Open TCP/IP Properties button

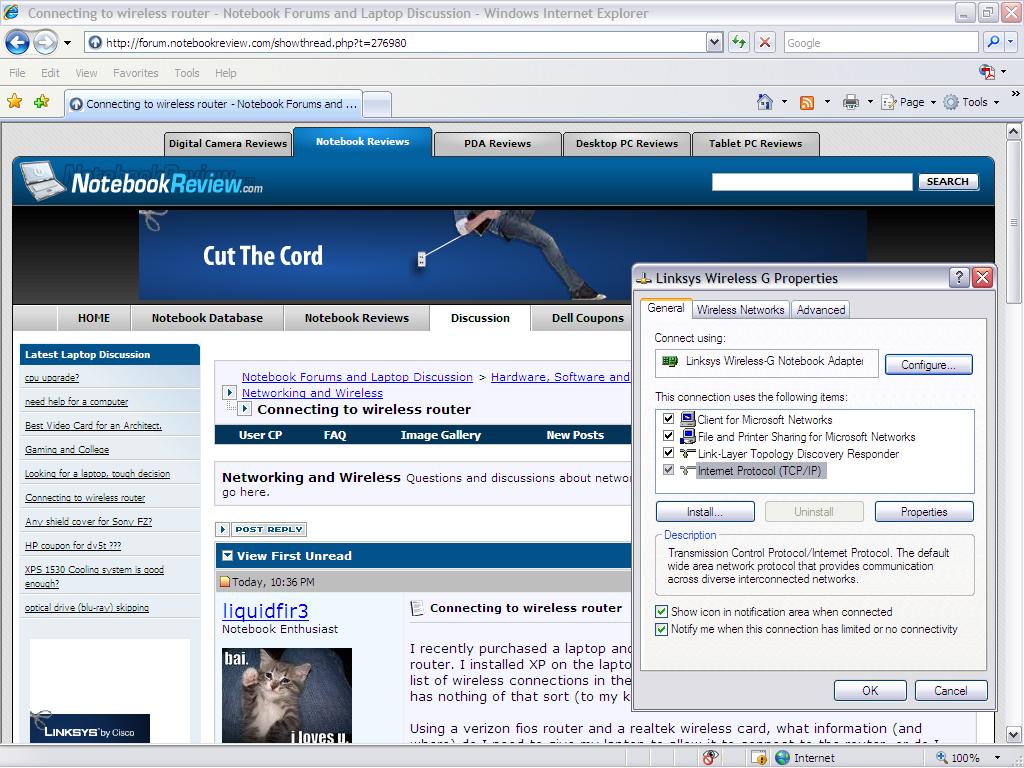923,512
